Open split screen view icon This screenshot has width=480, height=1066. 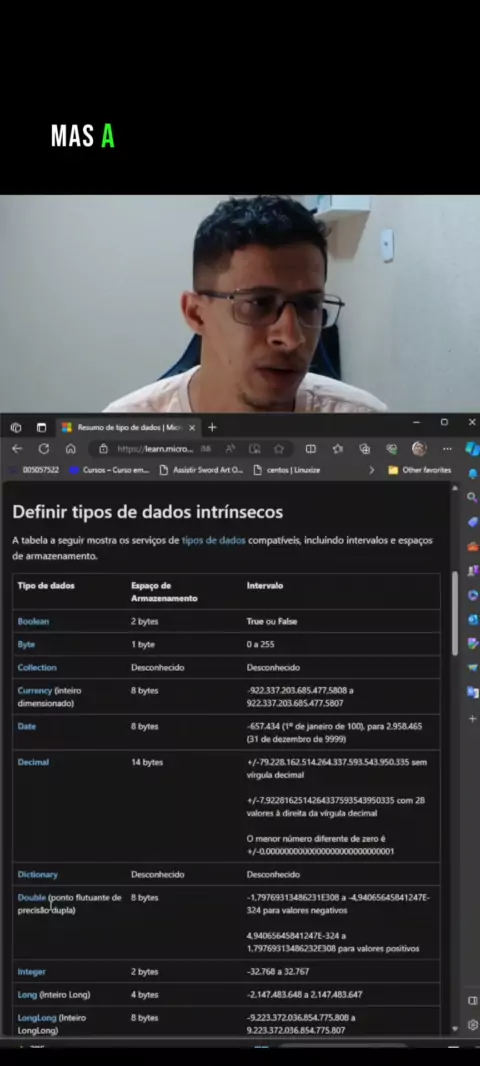tap(311, 449)
